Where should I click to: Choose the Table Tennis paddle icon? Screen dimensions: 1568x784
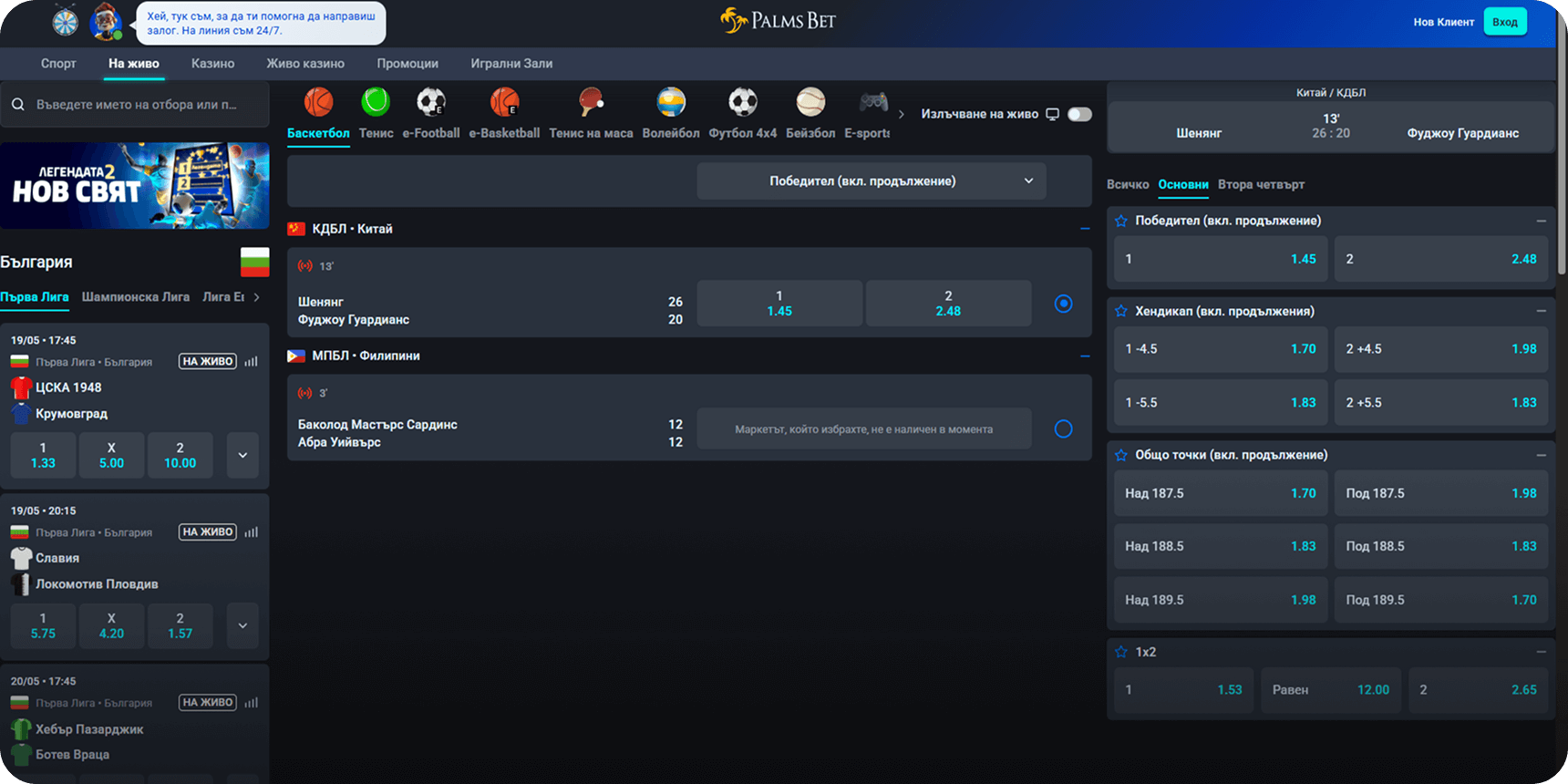pyautogui.click(x=591, y=102)
